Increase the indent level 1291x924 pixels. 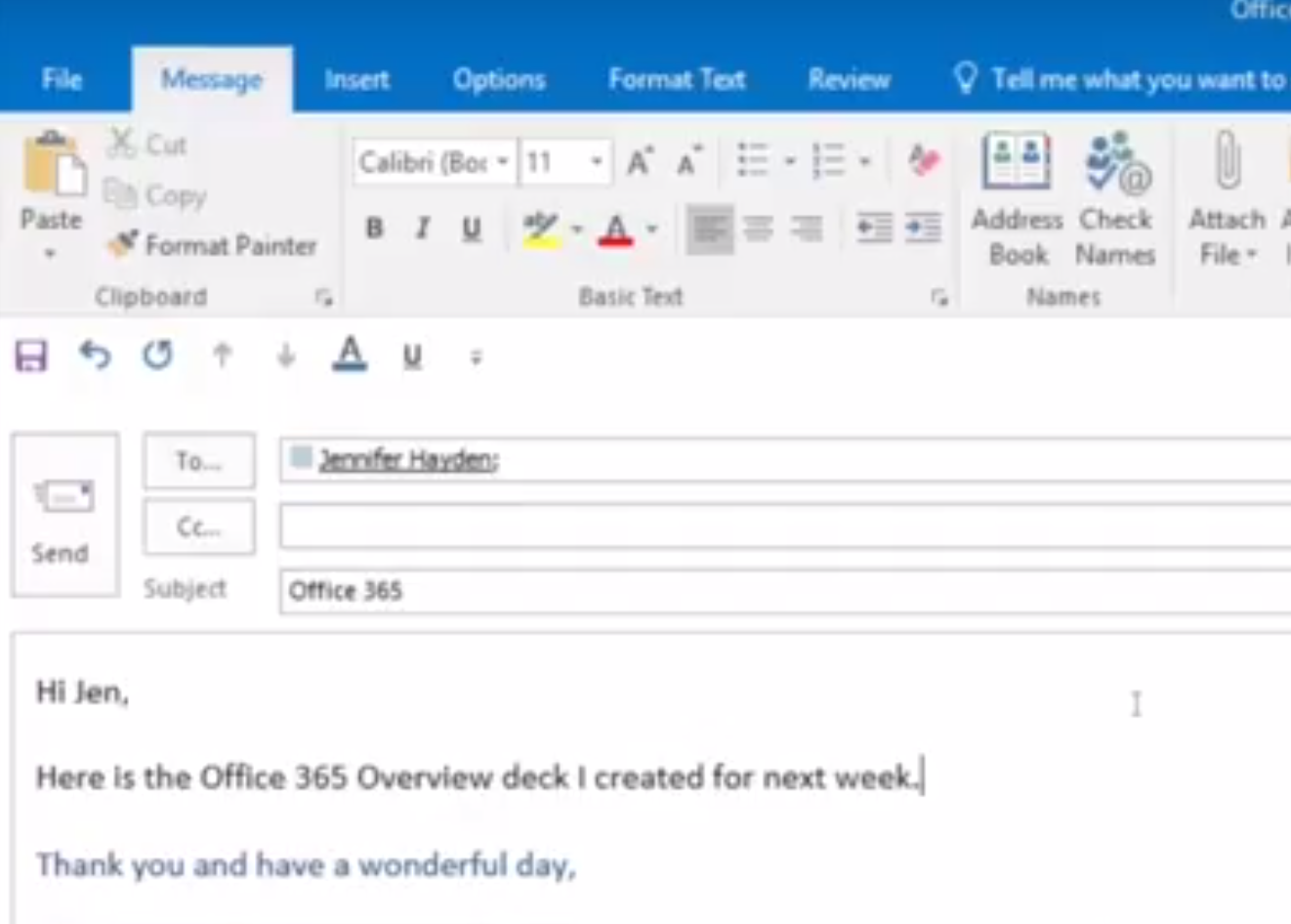[x=923, y=229]
